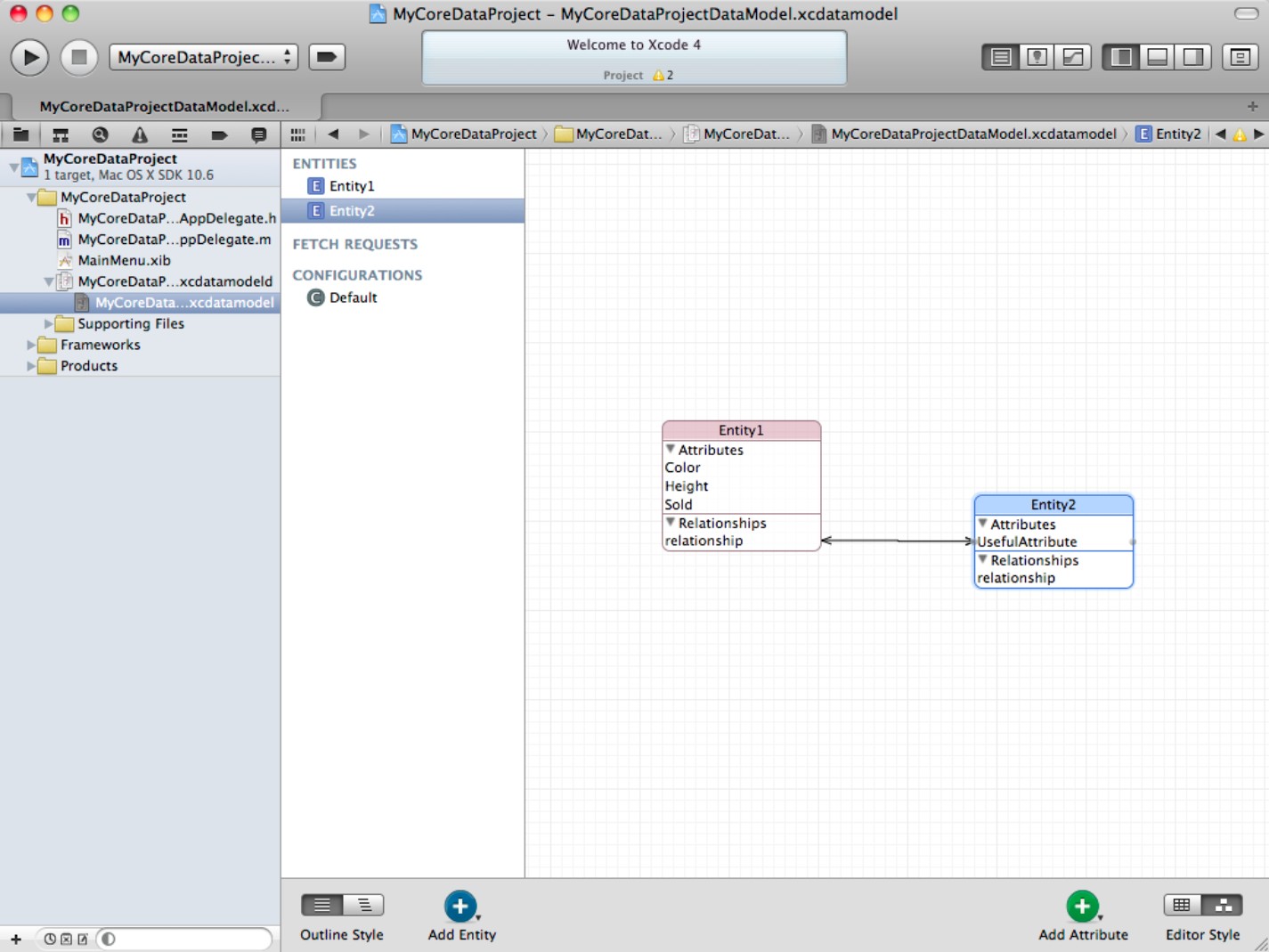Click the Stop button in toolbar
Viewport: 1269px width, 952px height.
[x=78, y=57]
